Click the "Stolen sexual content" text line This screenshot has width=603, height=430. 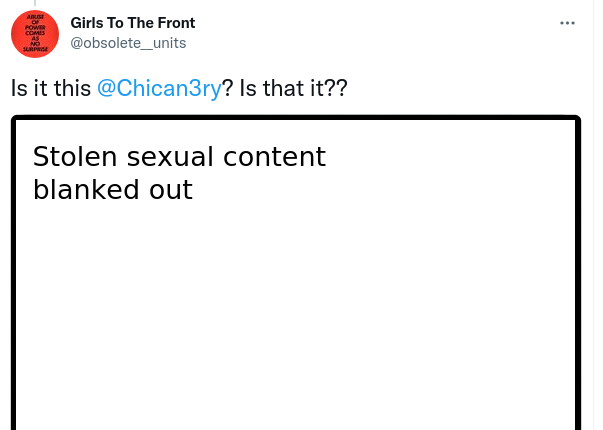[x=179, y=157]
